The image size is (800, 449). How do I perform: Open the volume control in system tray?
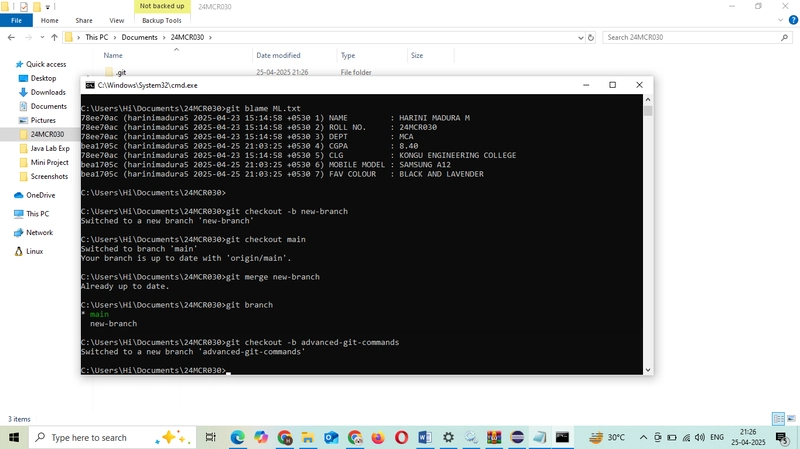click(x=700, y=437)
